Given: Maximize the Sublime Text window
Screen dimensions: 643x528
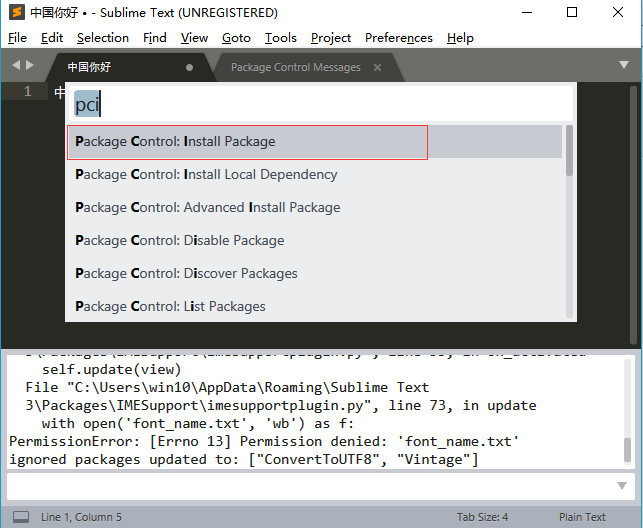Looking at the screenshot, I should (572, 12).
